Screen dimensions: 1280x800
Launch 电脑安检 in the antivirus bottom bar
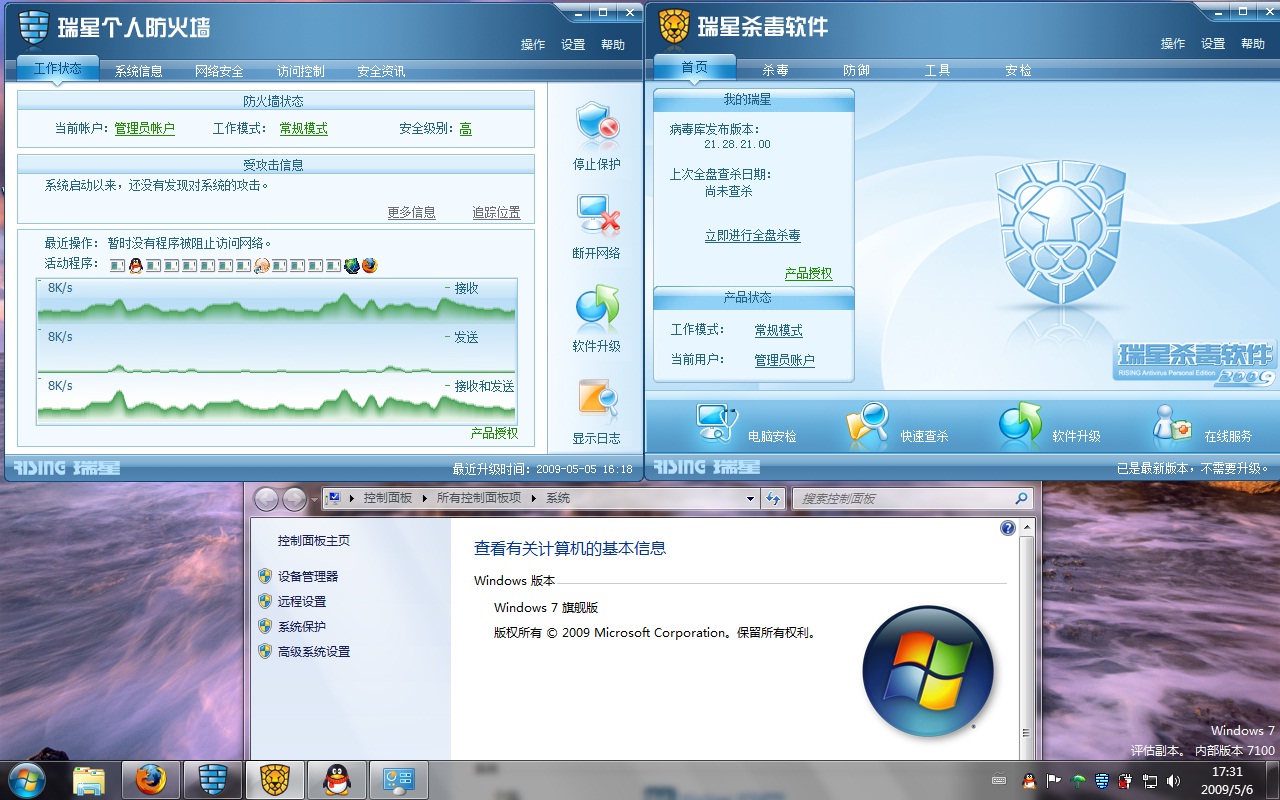point(716,424)
